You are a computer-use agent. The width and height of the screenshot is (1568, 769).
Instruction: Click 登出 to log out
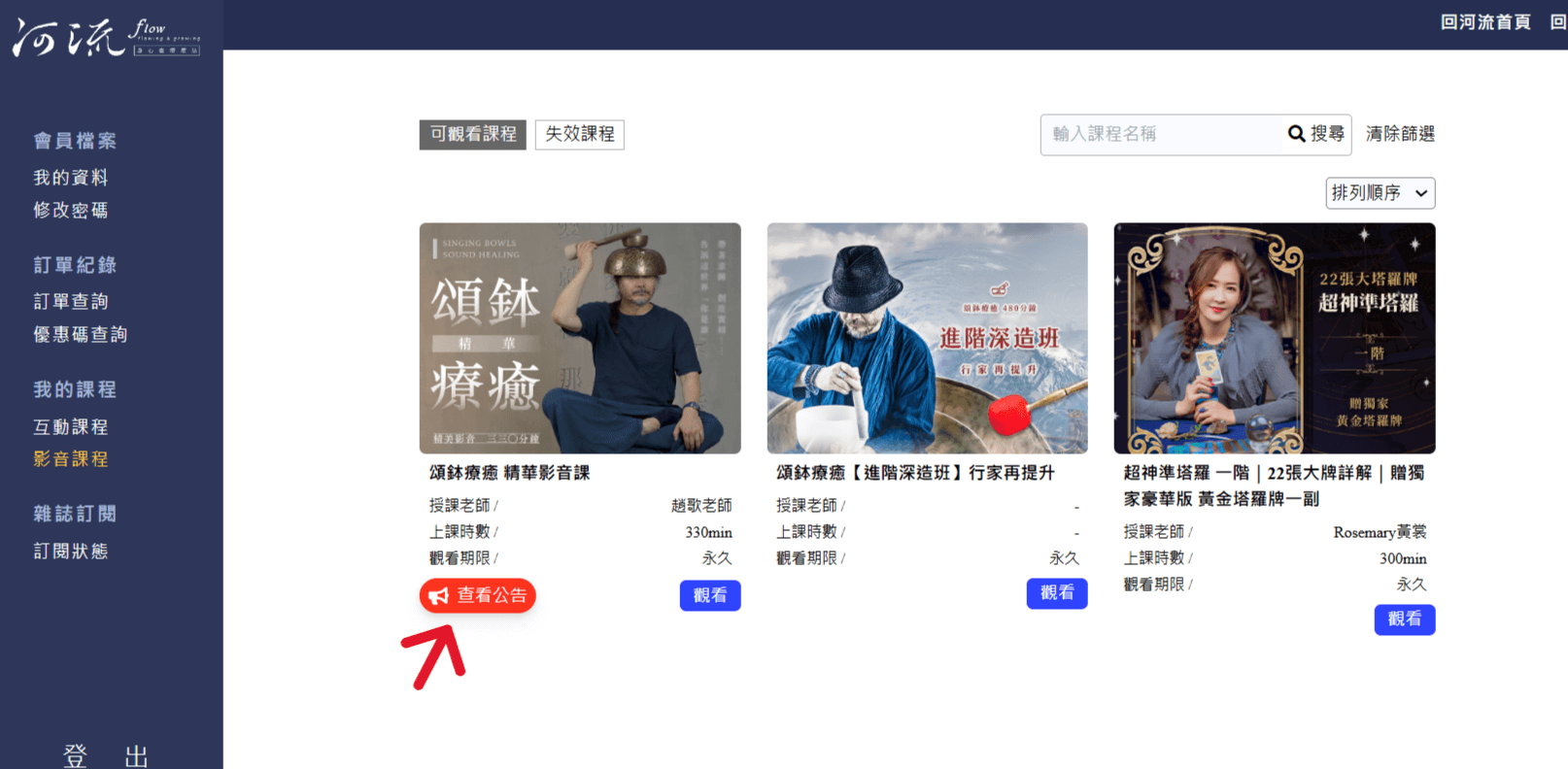pyautogui.click(x=106, y=755)
